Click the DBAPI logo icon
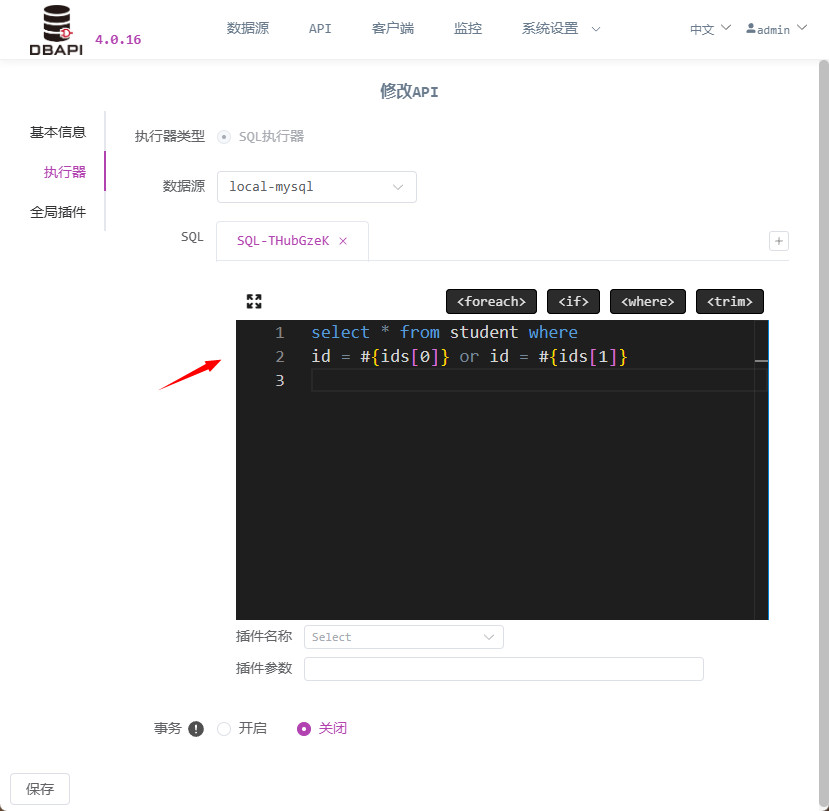The height and width of the screenshot is (811, 829). (x=56, y=30)
